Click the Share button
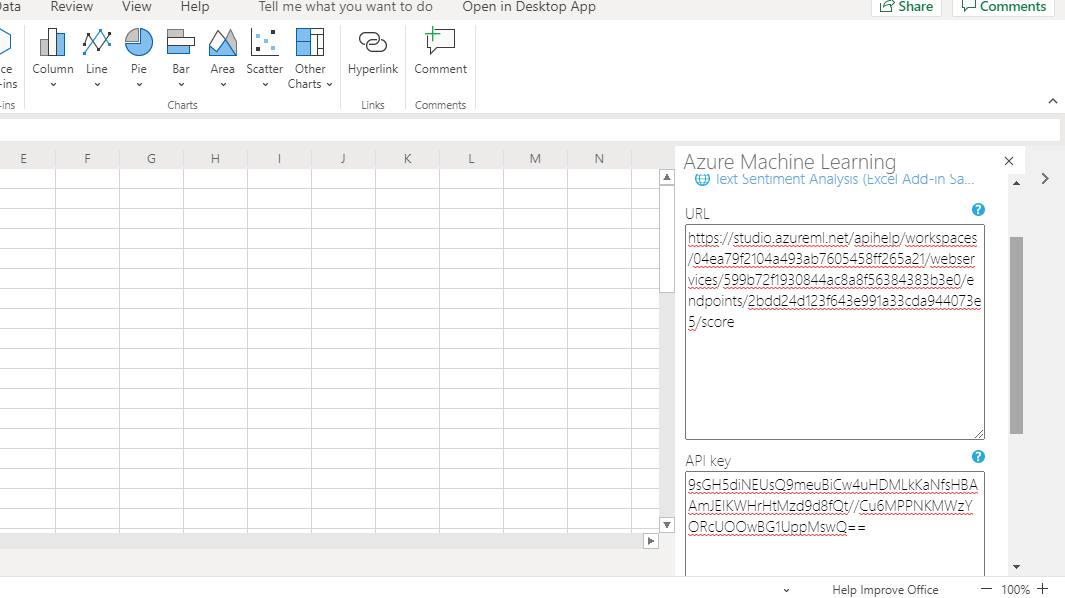Image resolution: width=1065 pixels, height=598 pixels. pos(906,7)
